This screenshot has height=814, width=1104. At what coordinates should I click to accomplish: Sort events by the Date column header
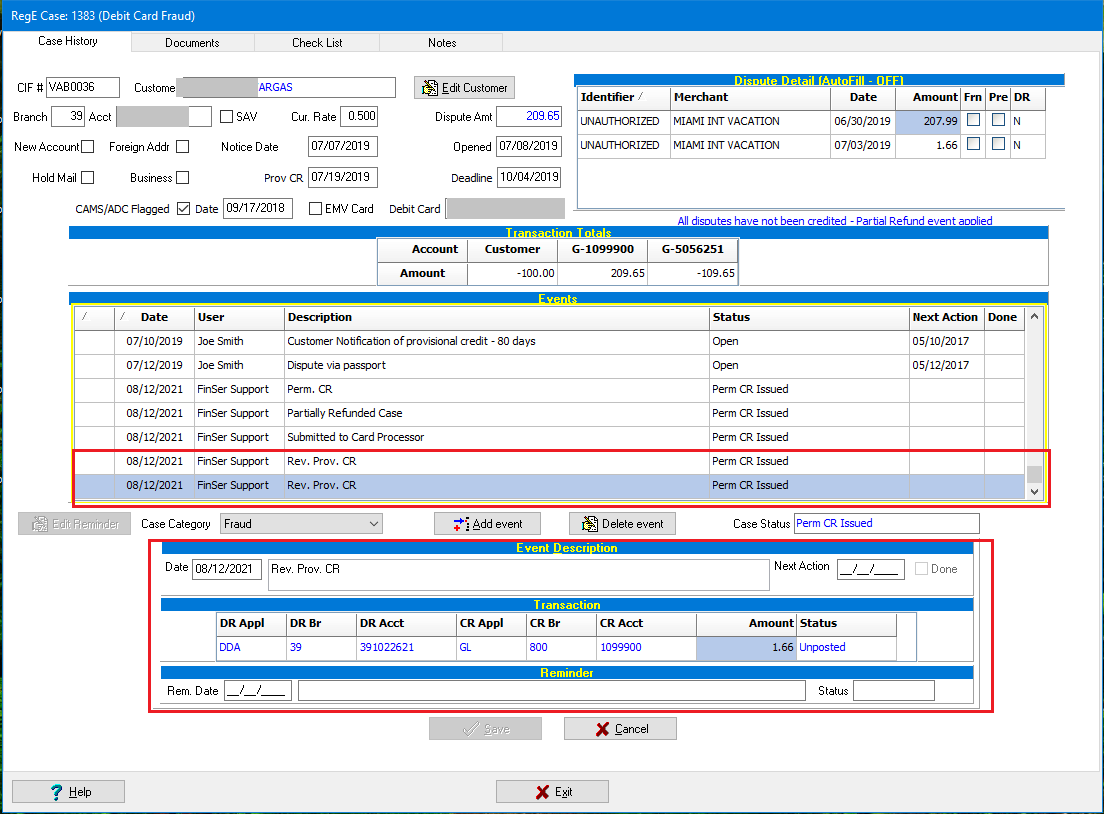(154, 318)
